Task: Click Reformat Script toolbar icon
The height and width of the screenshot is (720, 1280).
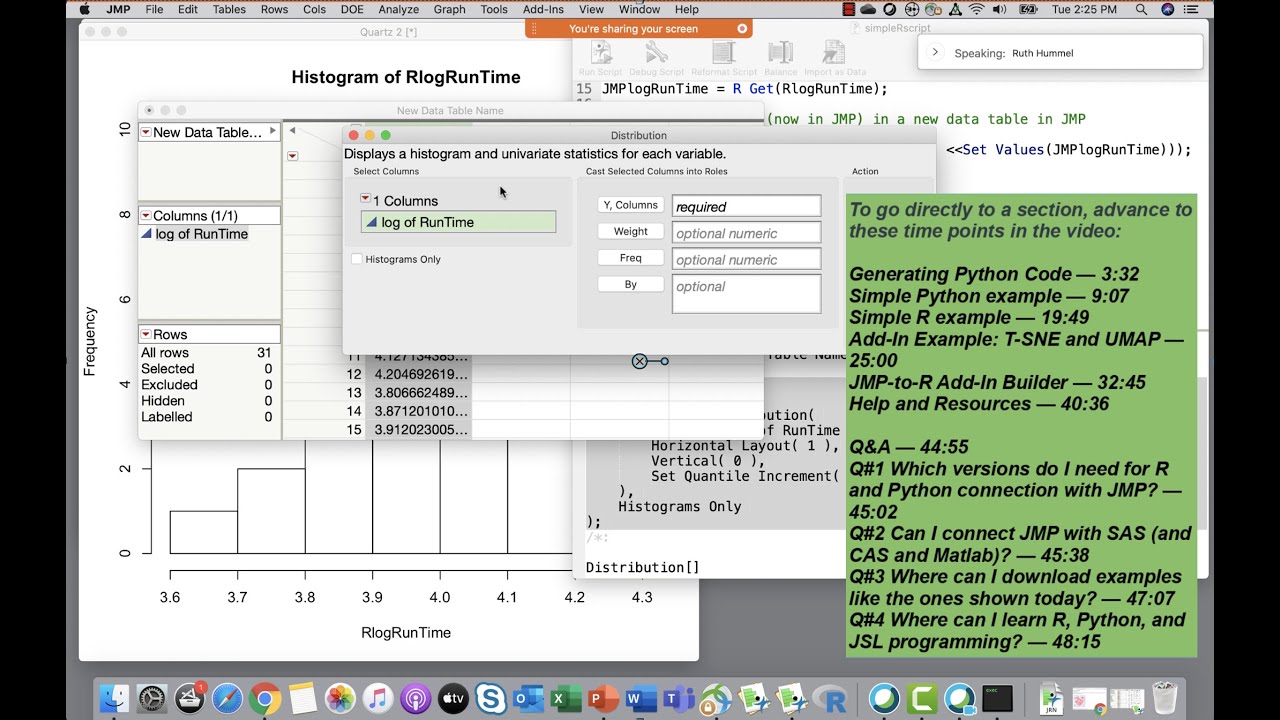Action: (x=723, y=52)
